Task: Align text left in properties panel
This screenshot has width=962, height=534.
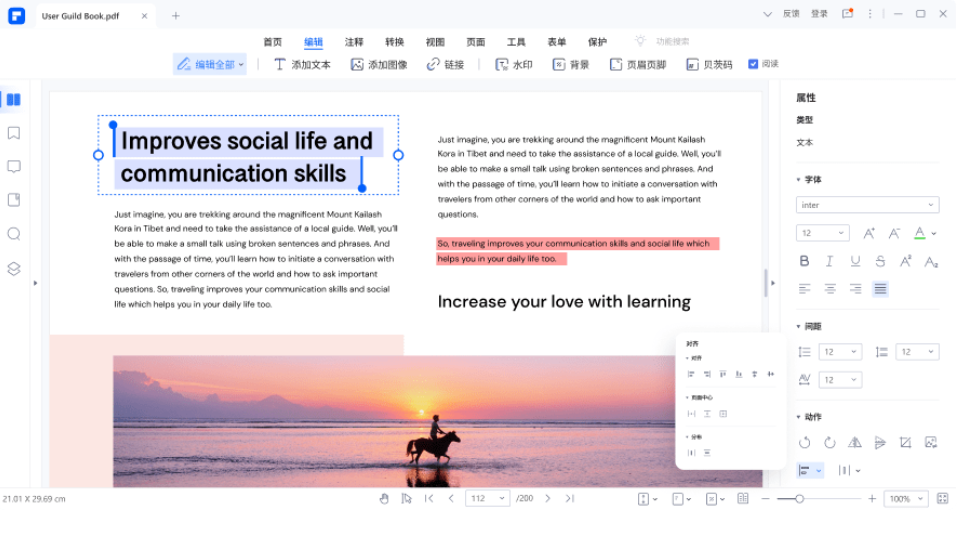Action: (x=804, y=288)
